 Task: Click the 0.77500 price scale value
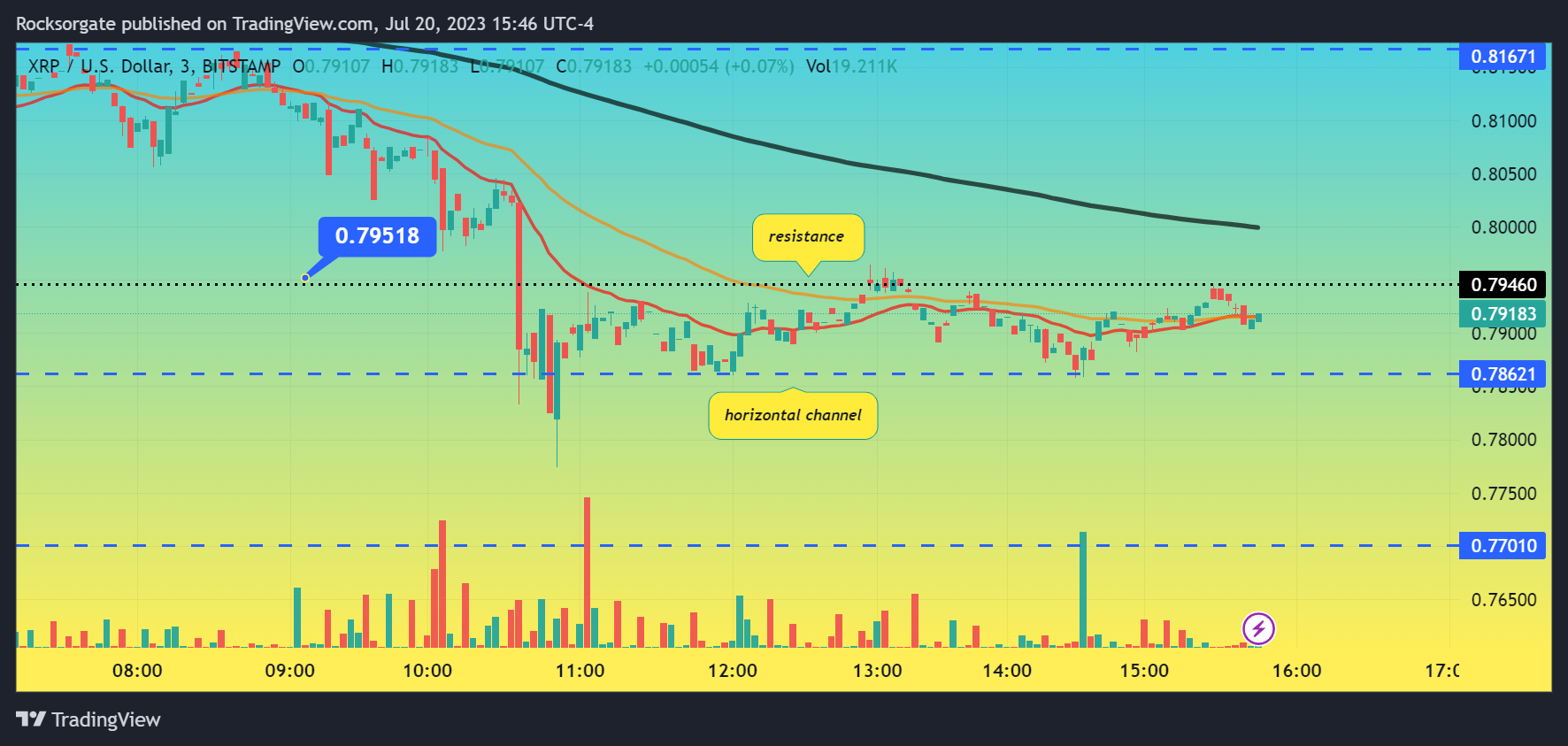click(x=1503, y=494)
